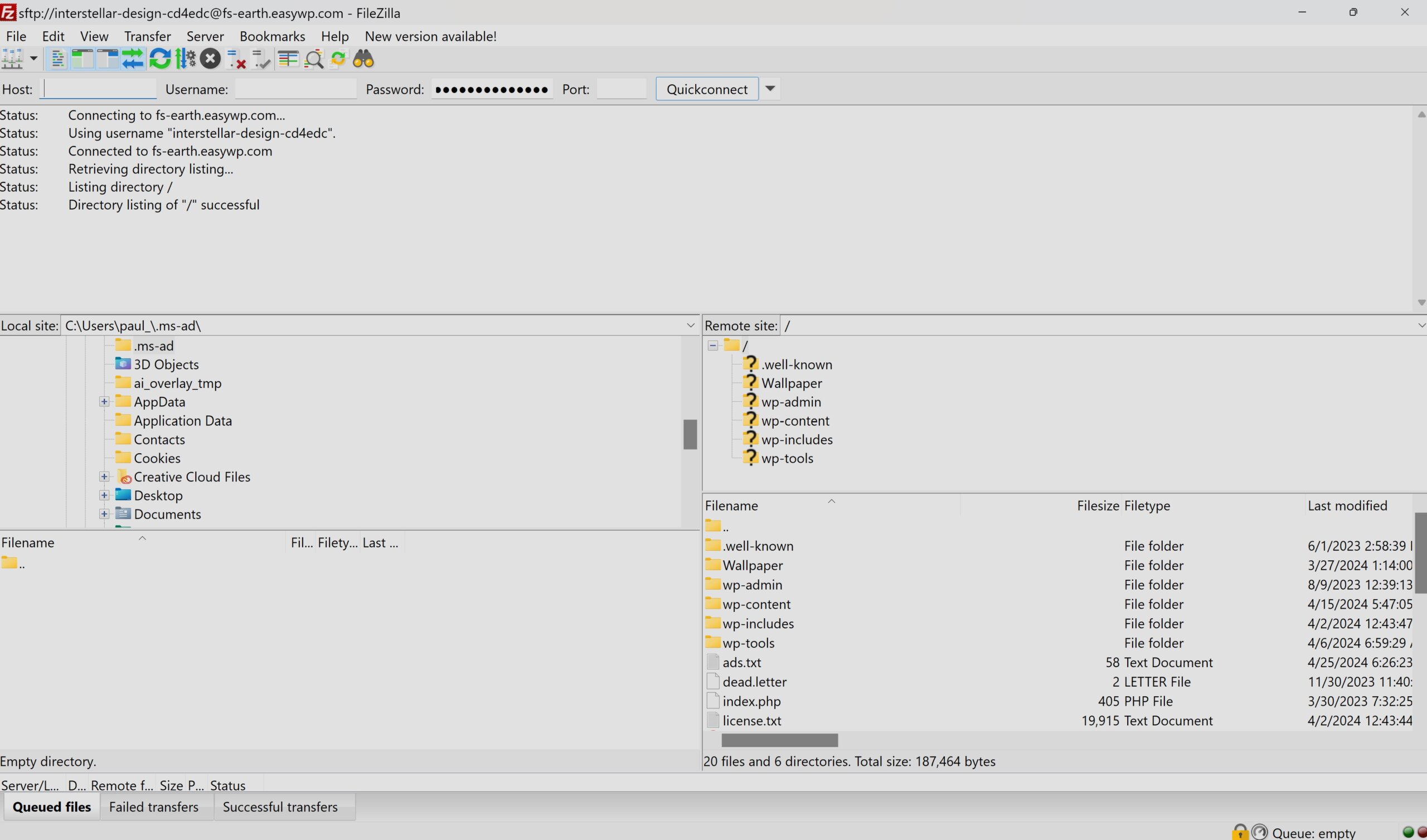Disconnect from the current server

coord(236,59)
